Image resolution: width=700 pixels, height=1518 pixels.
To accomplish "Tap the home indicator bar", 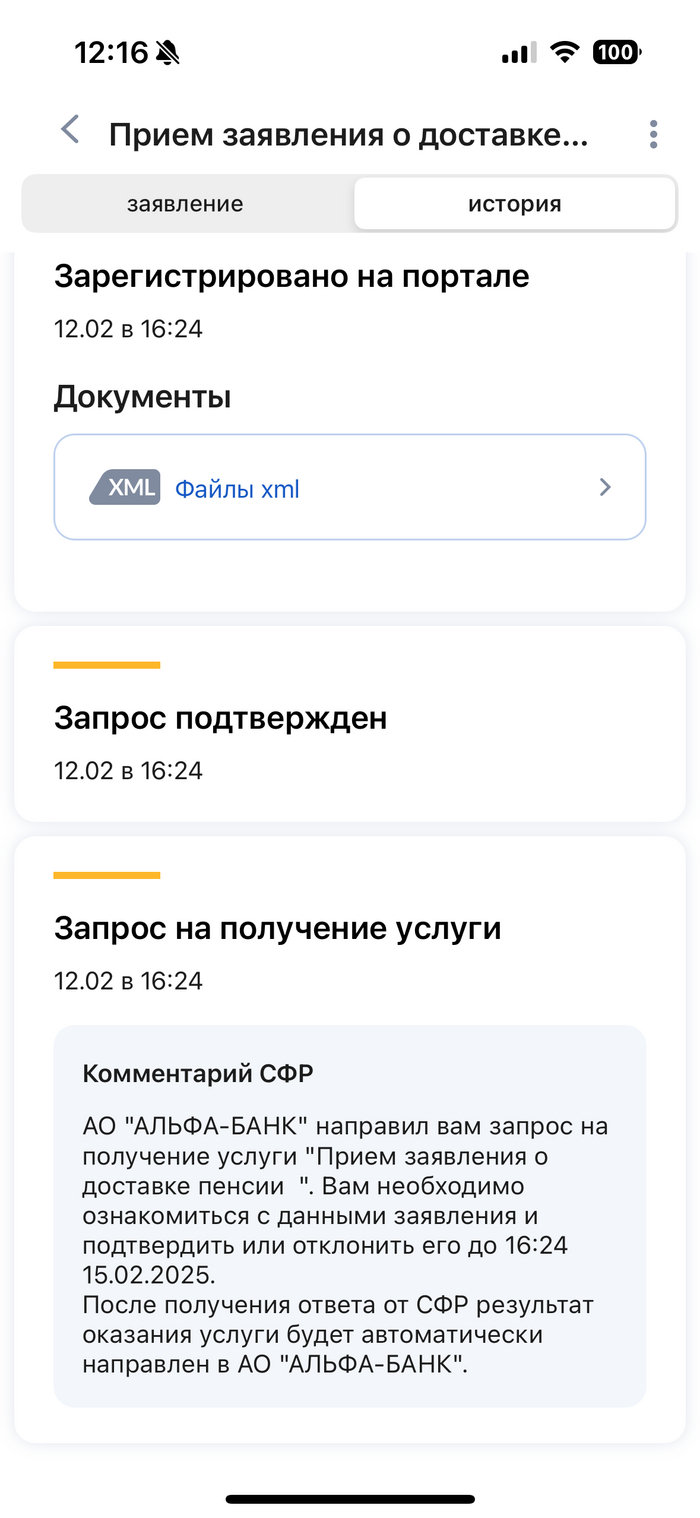I will point(350,1498).
